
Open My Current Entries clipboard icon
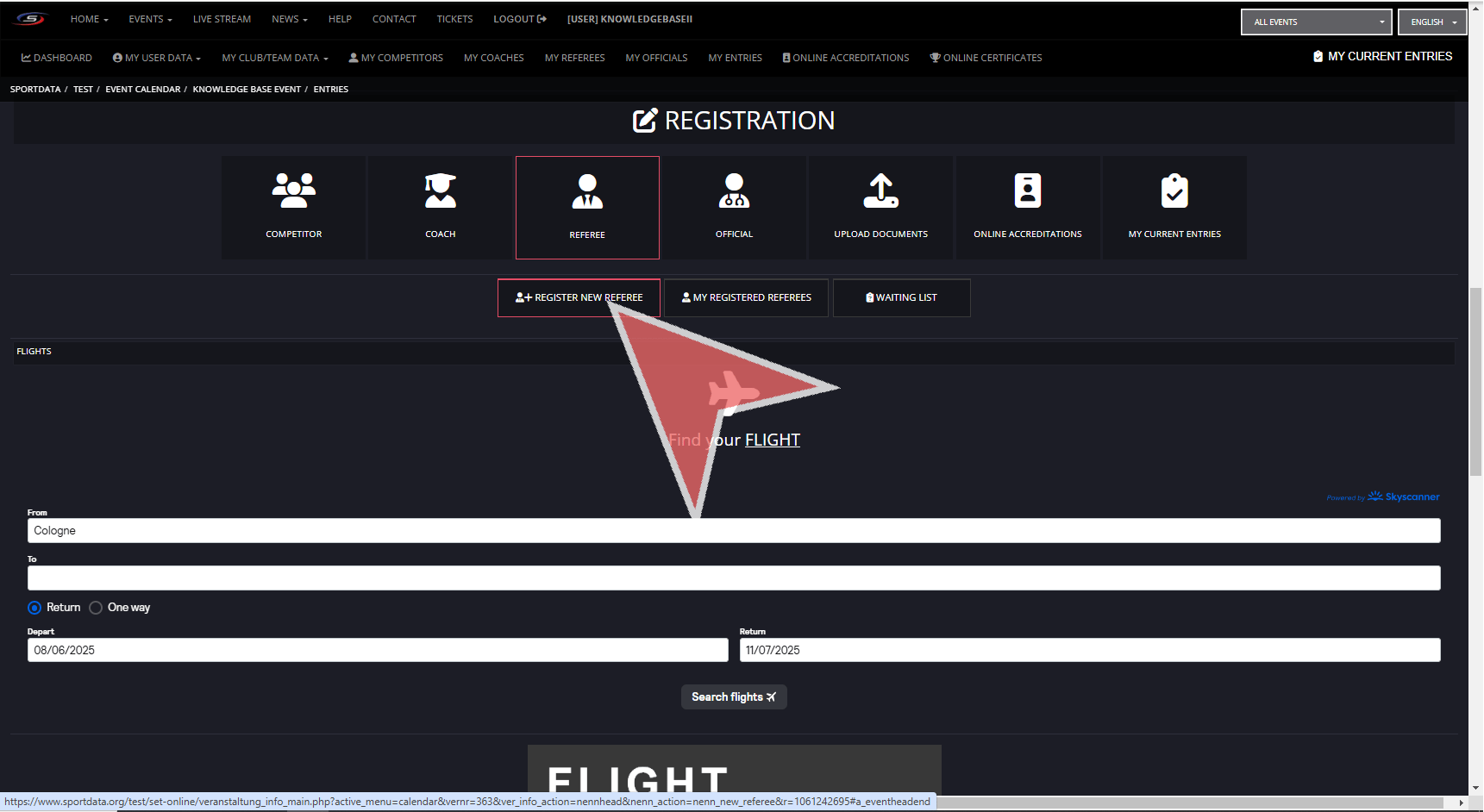pos(1174,191)
